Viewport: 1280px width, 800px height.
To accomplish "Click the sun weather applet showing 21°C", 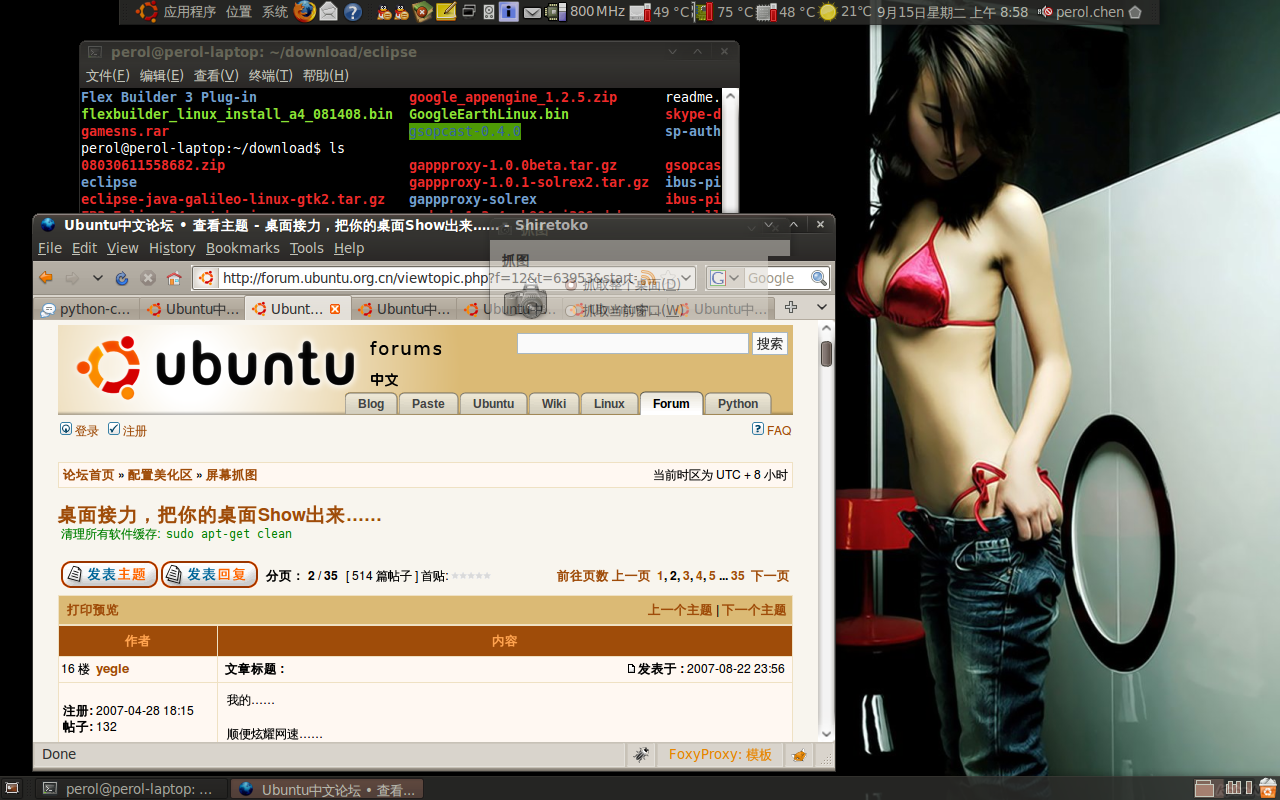I will (846, 12).
